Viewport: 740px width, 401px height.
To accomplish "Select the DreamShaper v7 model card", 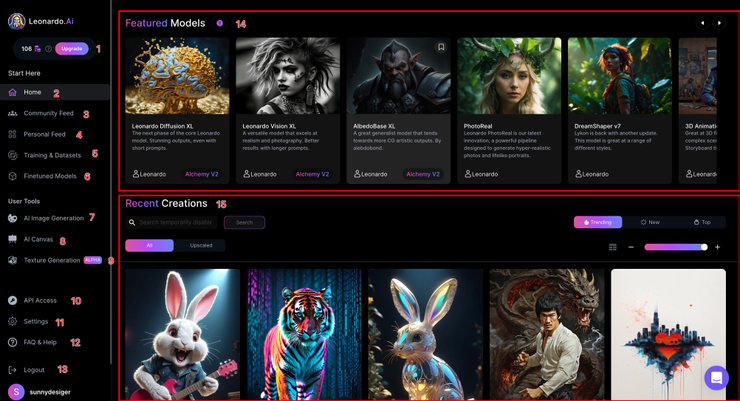I will click(620, 110).
